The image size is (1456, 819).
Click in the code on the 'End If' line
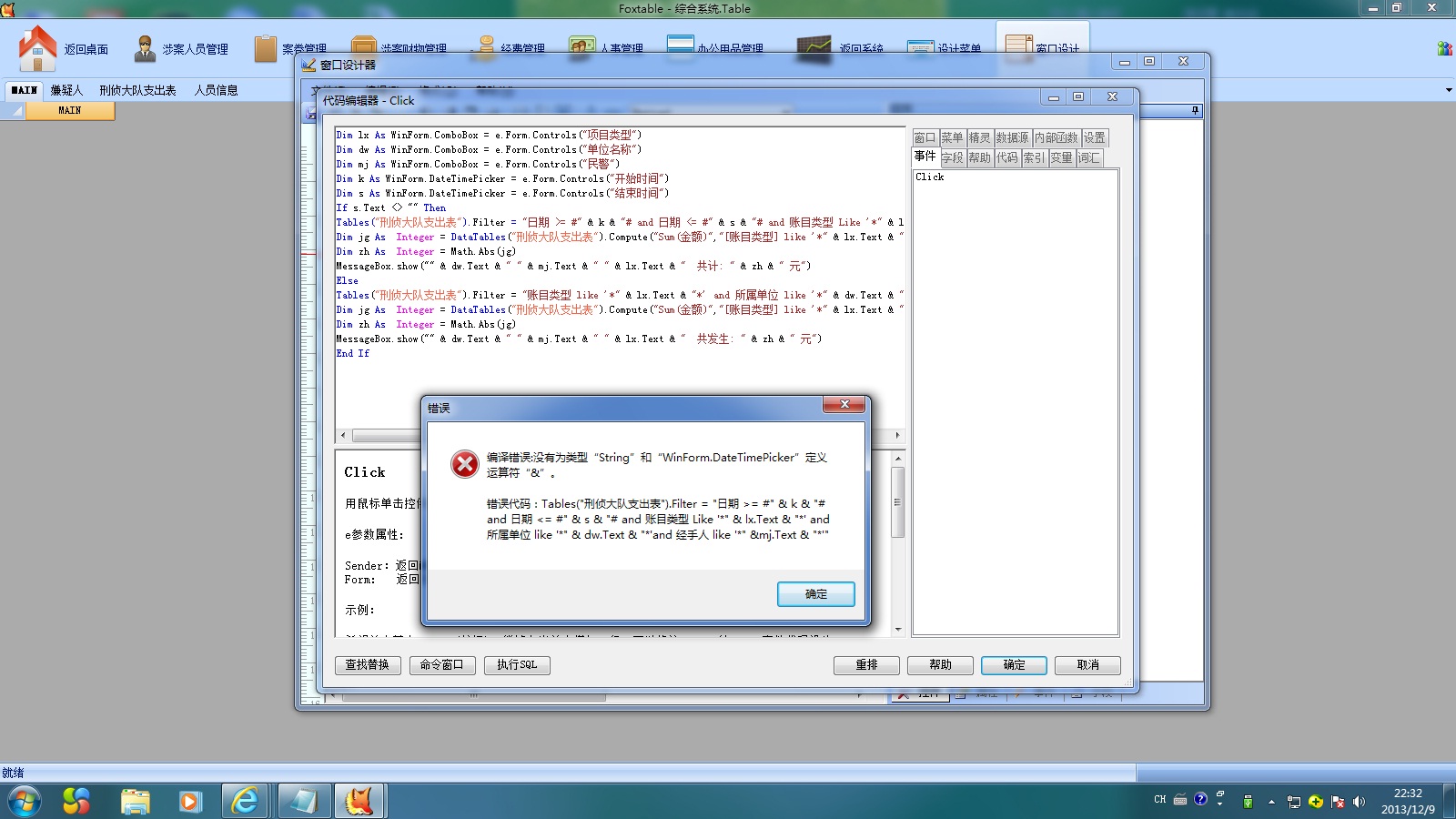click(353, 353)
